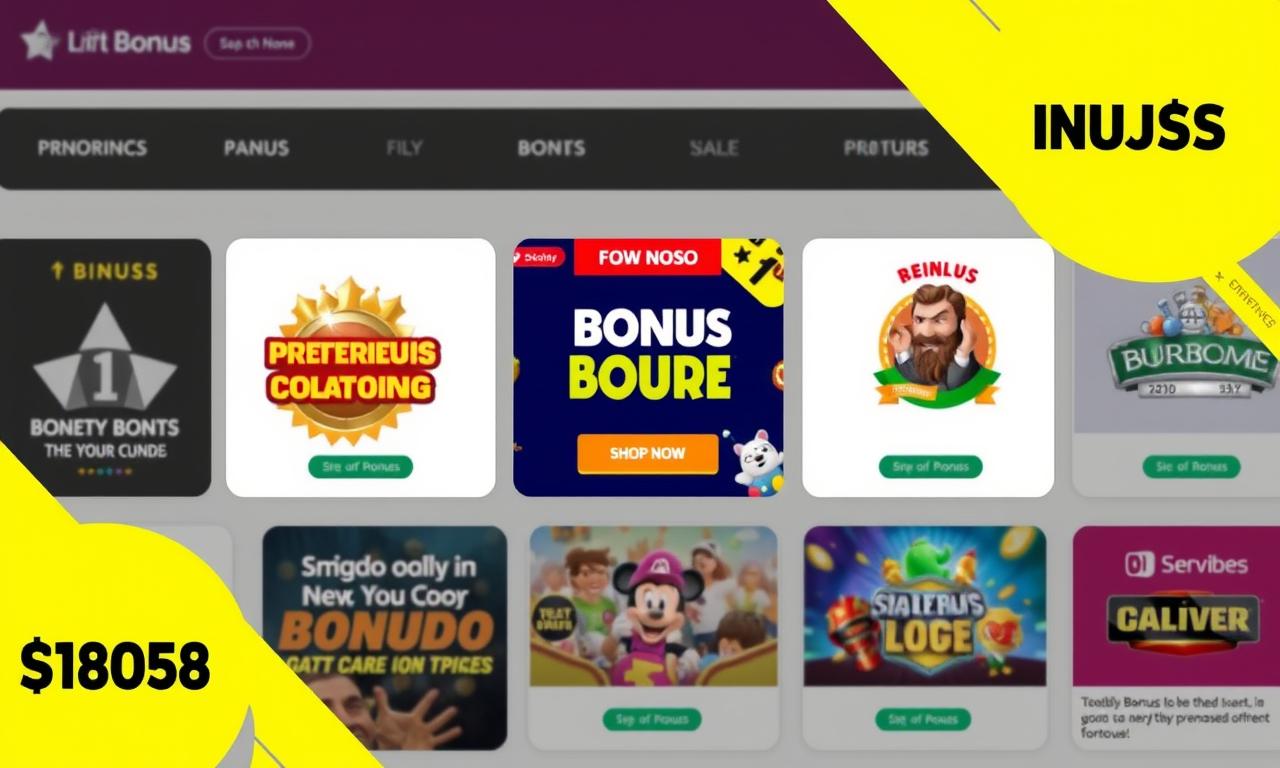Click the pill button beside Lift Bonus logo
Screen dimensions: 1280x768
(x=257, y=44)
